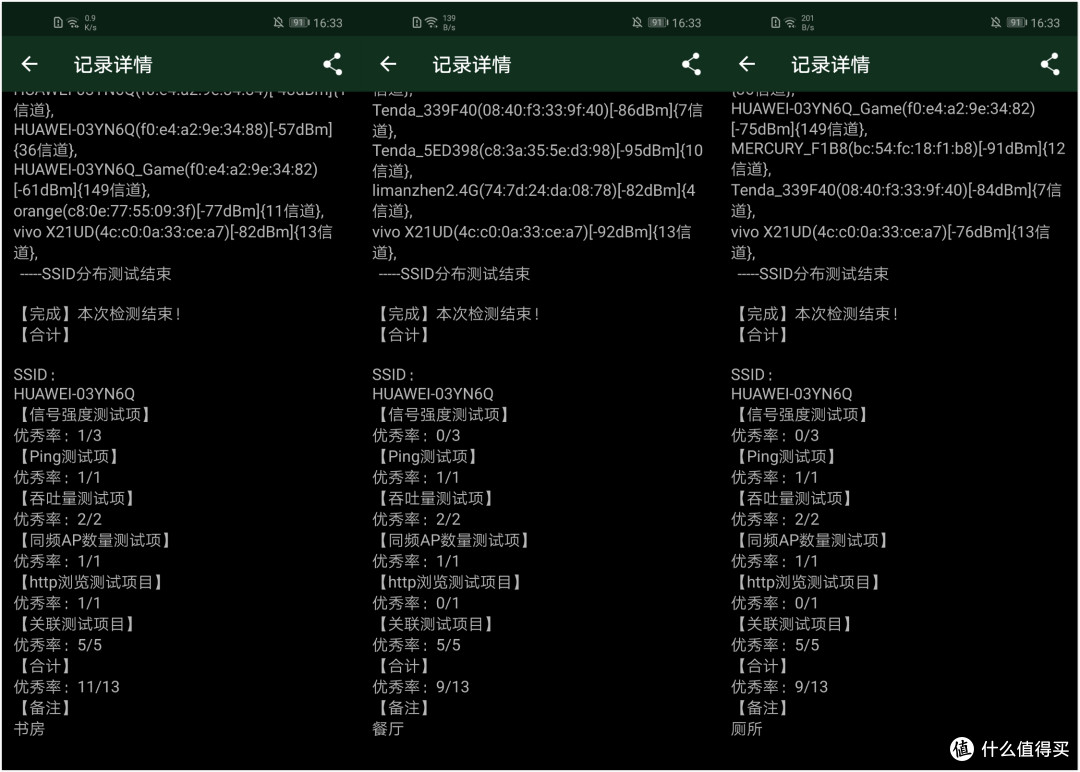Tap the 0.9 K/s network speed readout
This screenshot has height=772, width=1080.
[90, 23]
